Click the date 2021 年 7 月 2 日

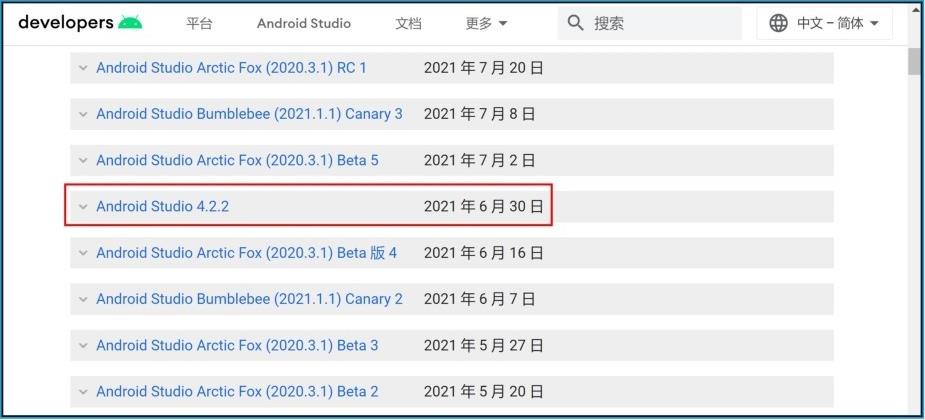point(480,160)
